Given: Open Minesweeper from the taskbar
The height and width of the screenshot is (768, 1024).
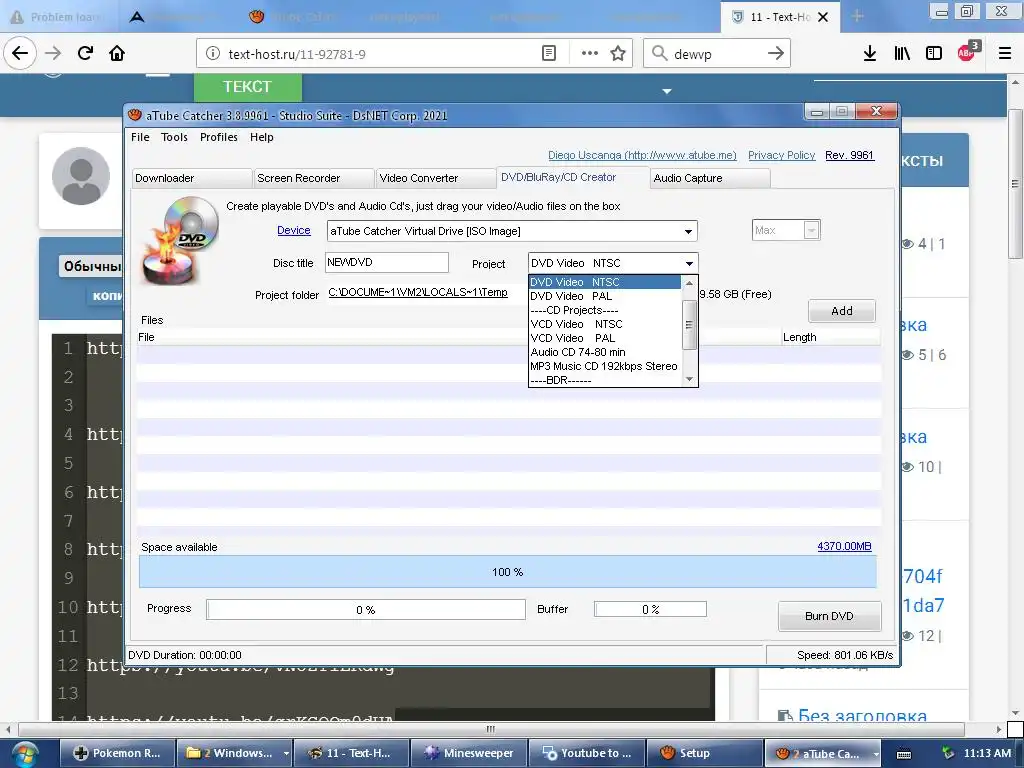Looking at the screenshot, I should pyautogui.click(x=468, y=753).
